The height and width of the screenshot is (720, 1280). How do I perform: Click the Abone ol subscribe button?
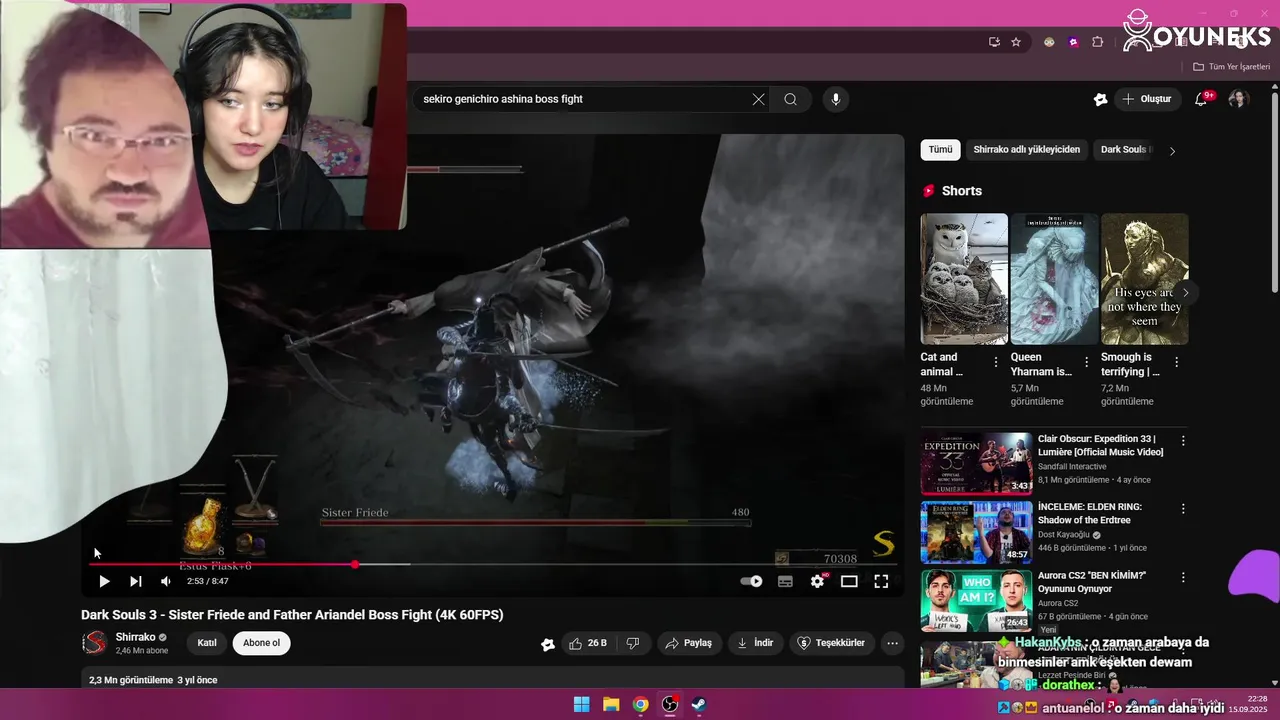point(262,643)
